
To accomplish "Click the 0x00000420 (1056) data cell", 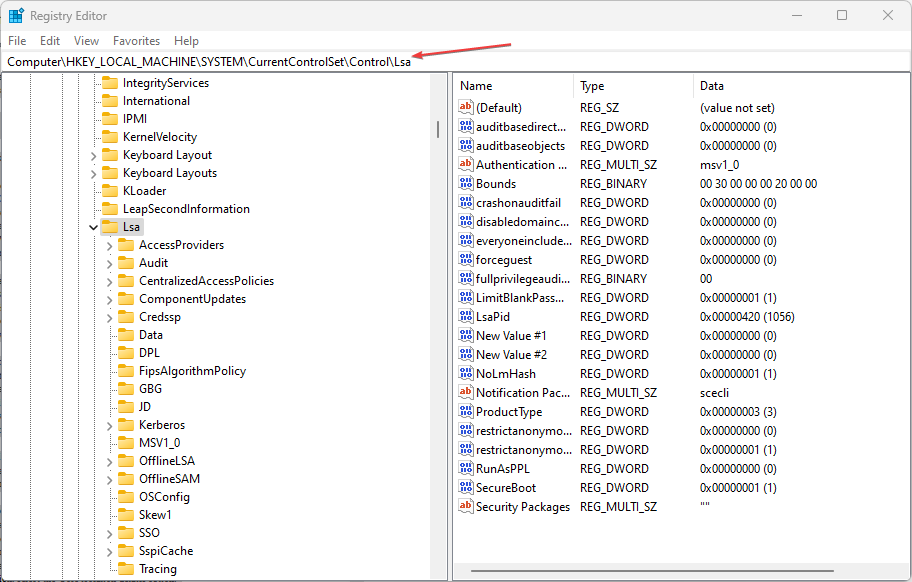I will (747, 316).
